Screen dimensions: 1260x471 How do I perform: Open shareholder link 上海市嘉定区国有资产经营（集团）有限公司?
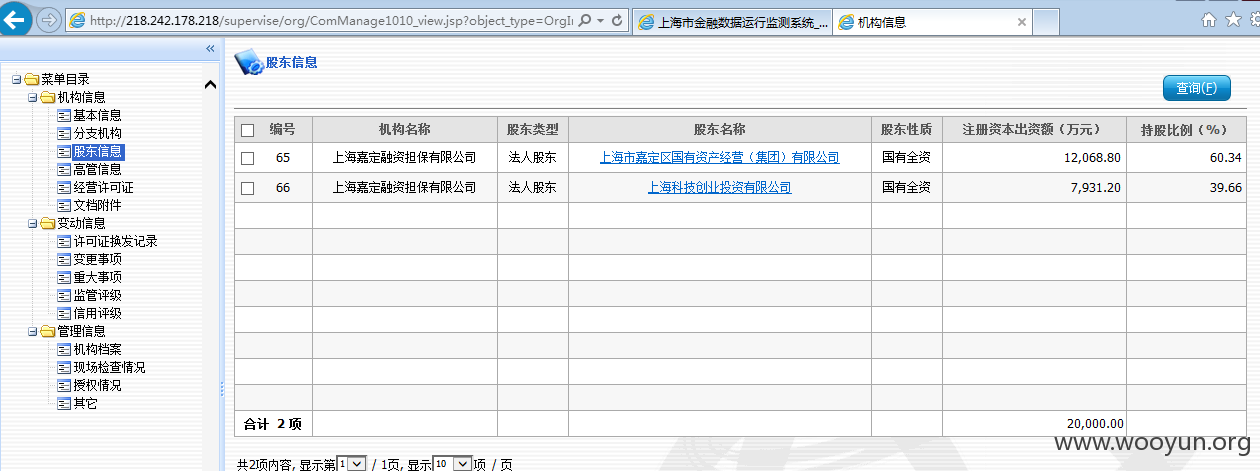(719, 158)
